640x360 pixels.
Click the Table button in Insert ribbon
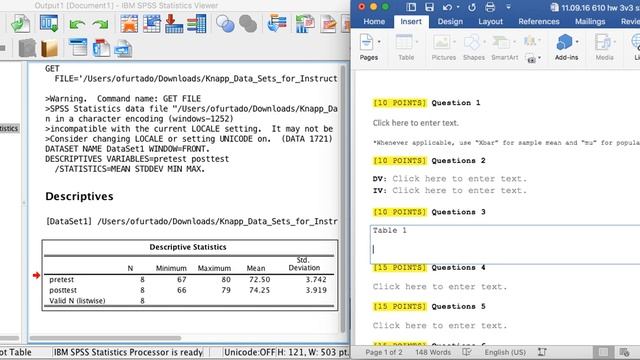[406, 47]
